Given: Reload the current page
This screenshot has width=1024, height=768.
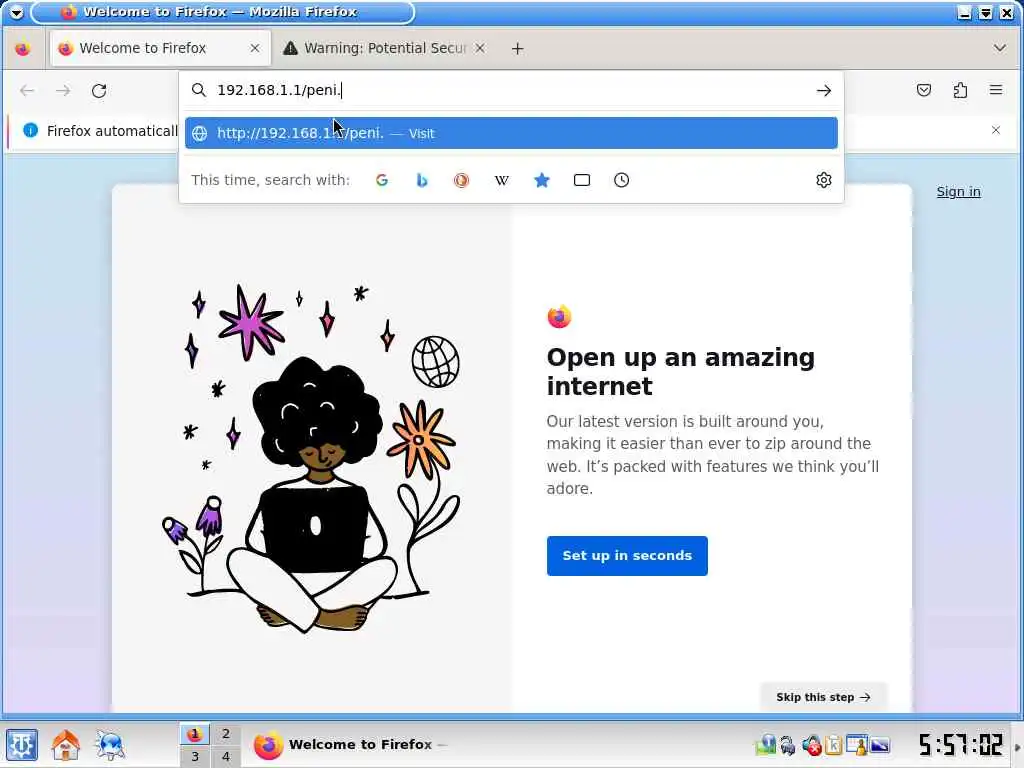Looking at the screenshot, I should click(99, 91).
